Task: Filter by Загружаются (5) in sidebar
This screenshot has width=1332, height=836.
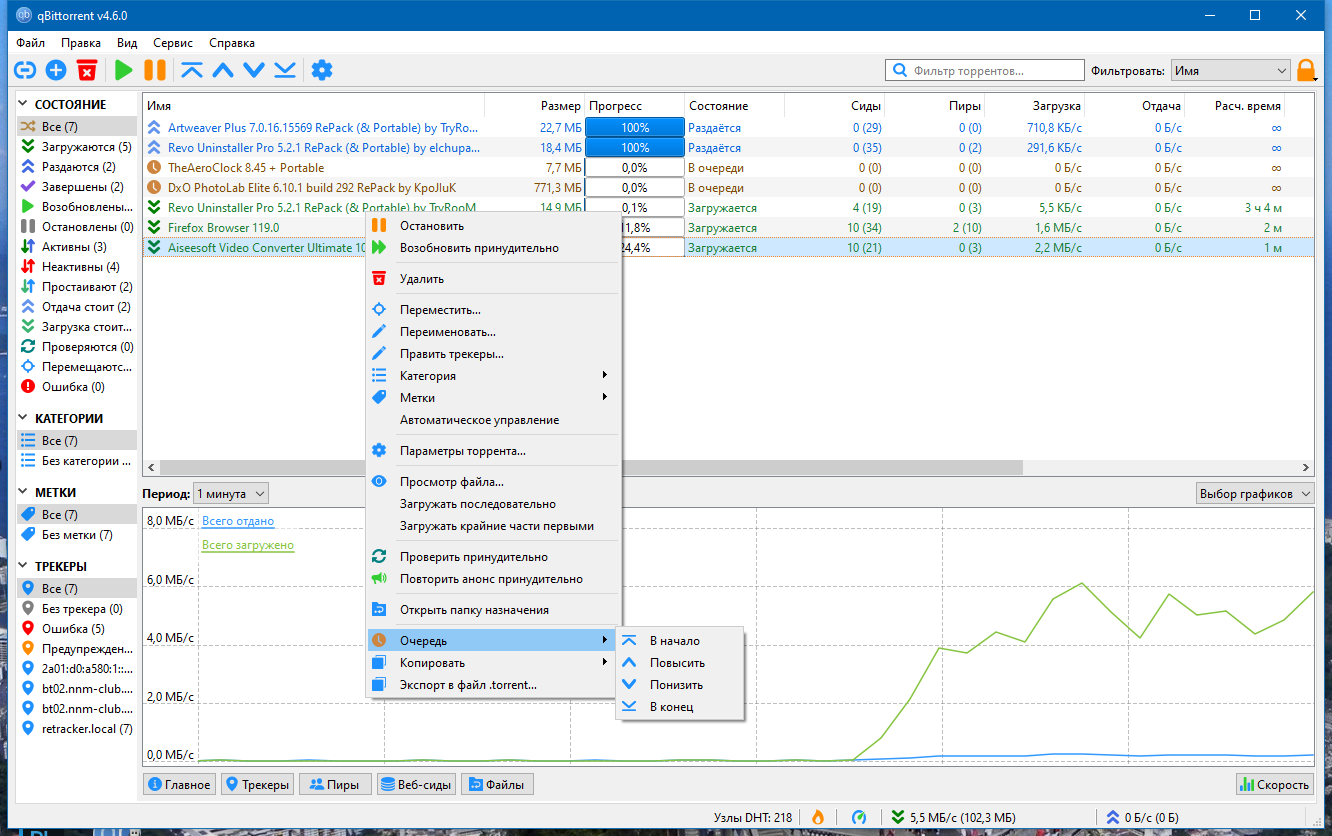Action: click(77, 147)
